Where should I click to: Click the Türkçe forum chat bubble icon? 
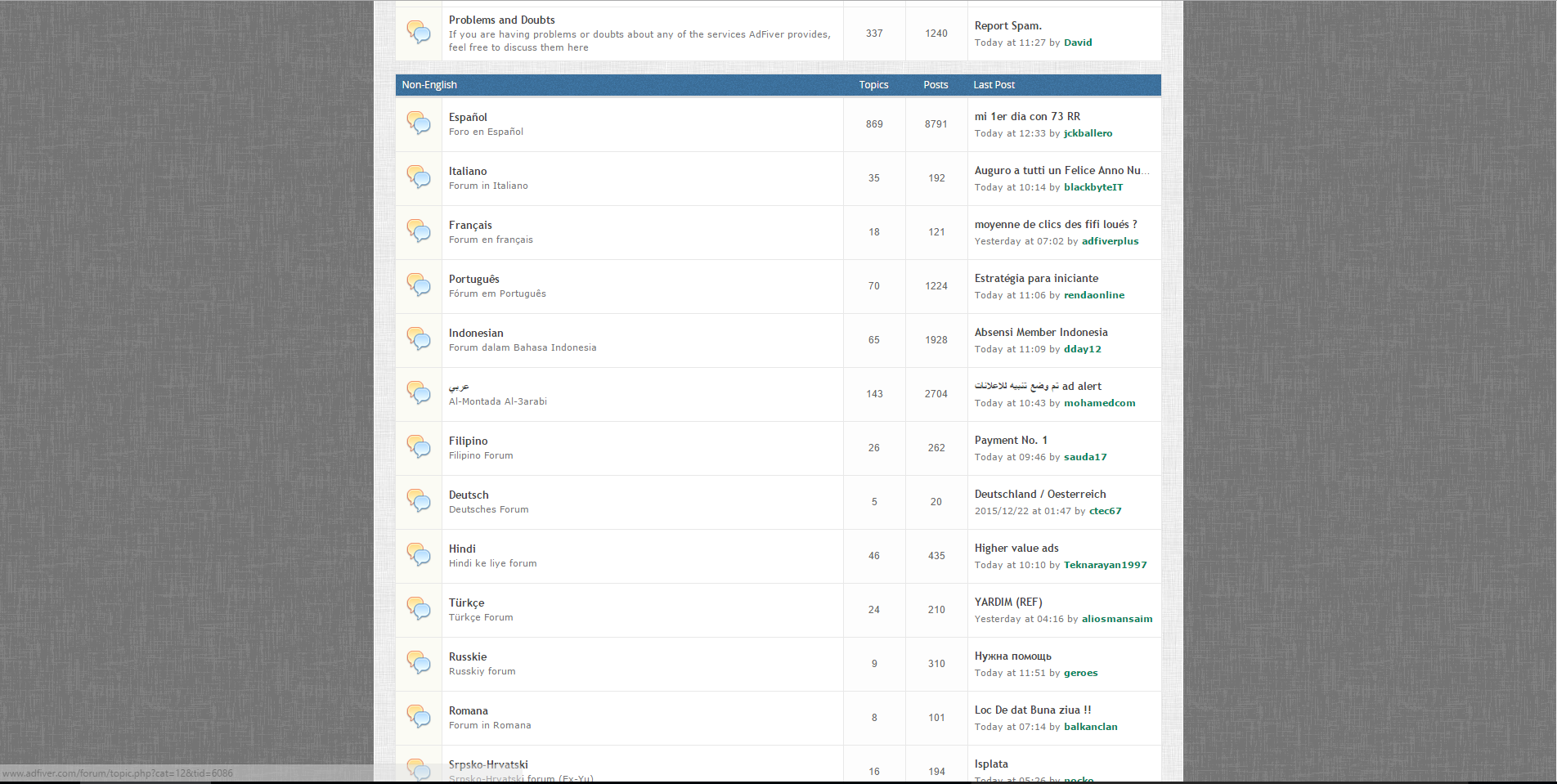click(x=419, y=609)
